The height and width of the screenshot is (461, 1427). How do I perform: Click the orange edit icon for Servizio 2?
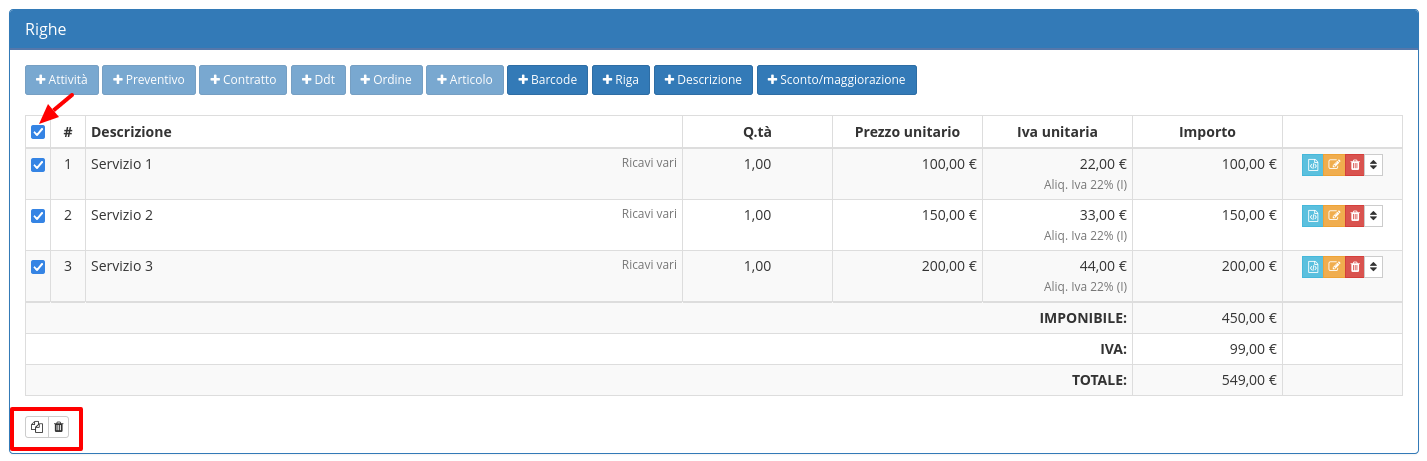tap(1333, 215)
